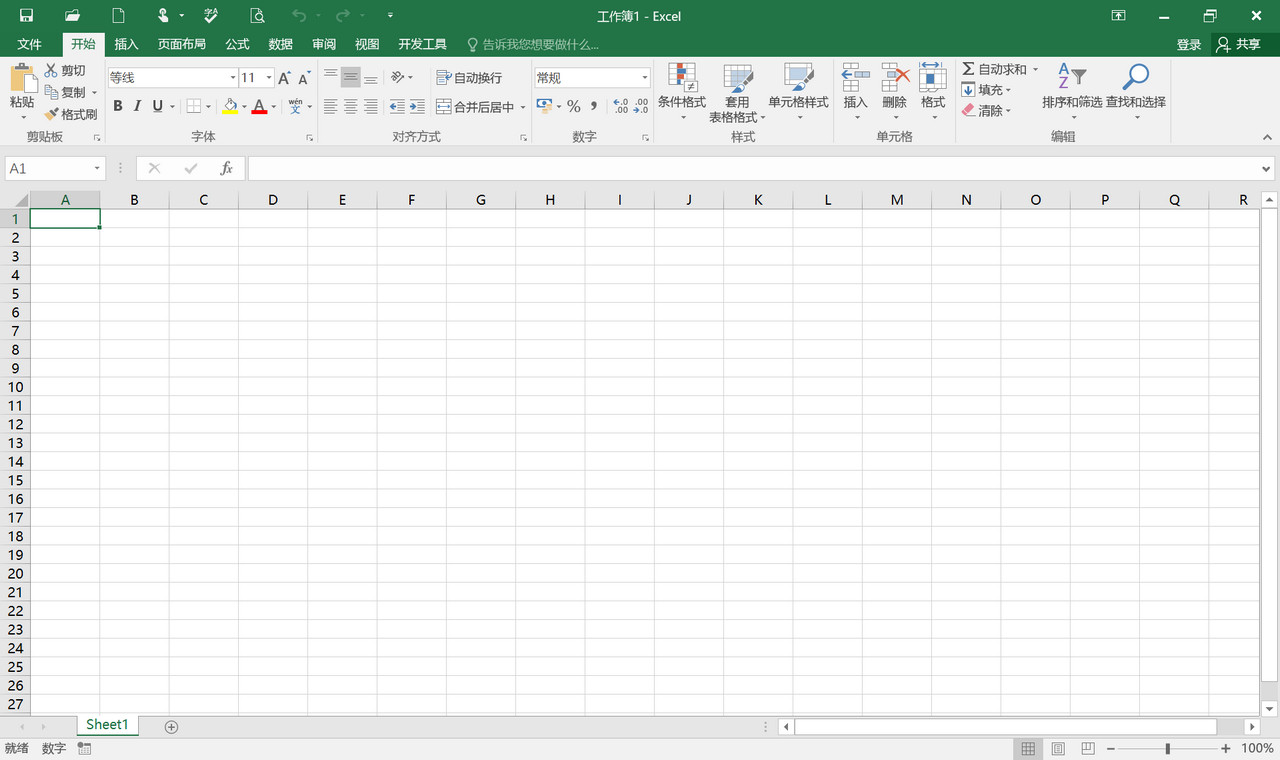Click the Tell me search box
Image resolution: width=1280 pixels, height=760 pixels.
pos(533,44)
